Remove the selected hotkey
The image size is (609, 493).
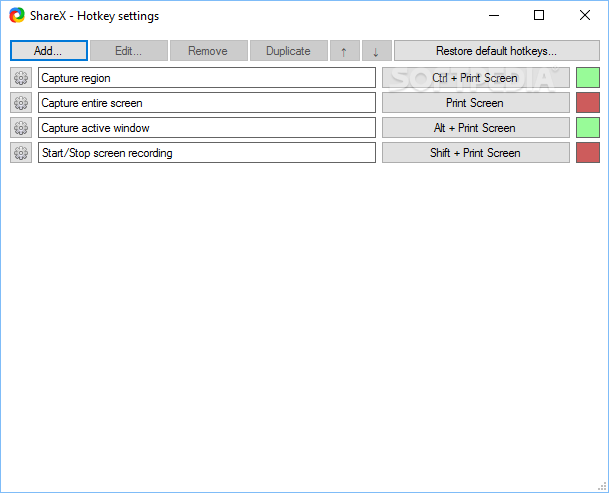(x=209, y=51)
